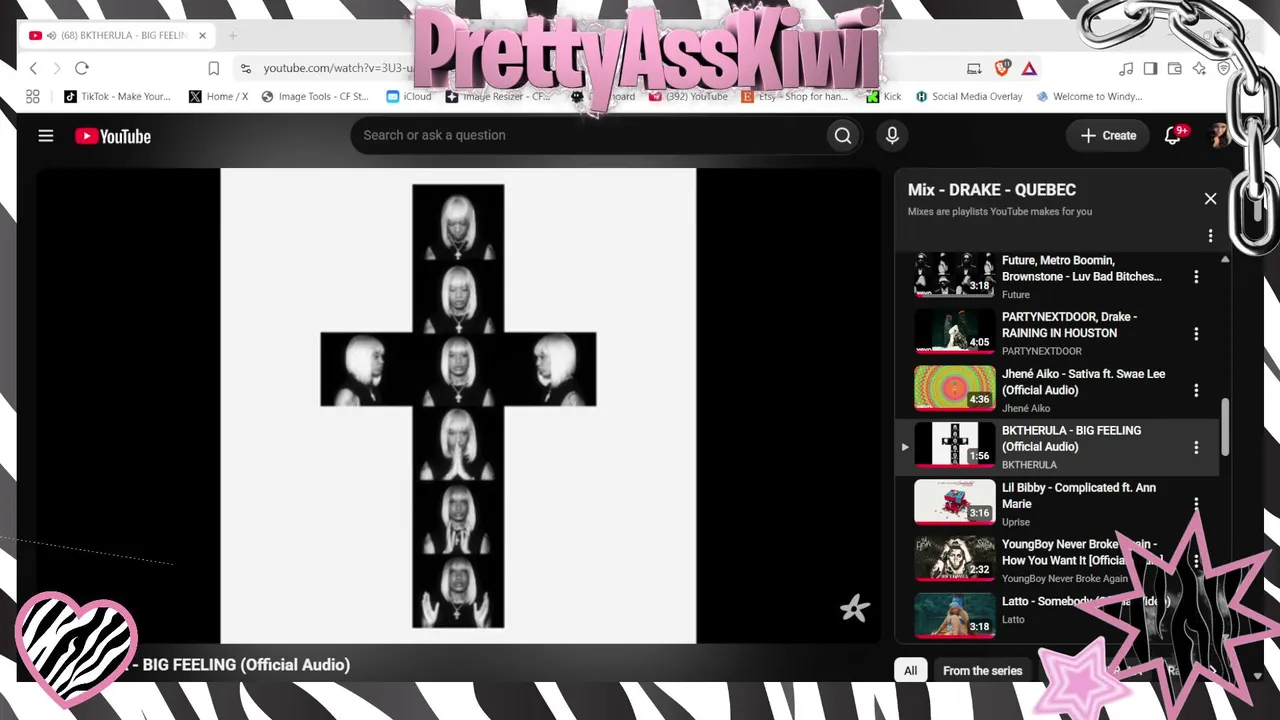
Task: Open TikTok bookmark in bookmarks bar
Action: point(117,97)
